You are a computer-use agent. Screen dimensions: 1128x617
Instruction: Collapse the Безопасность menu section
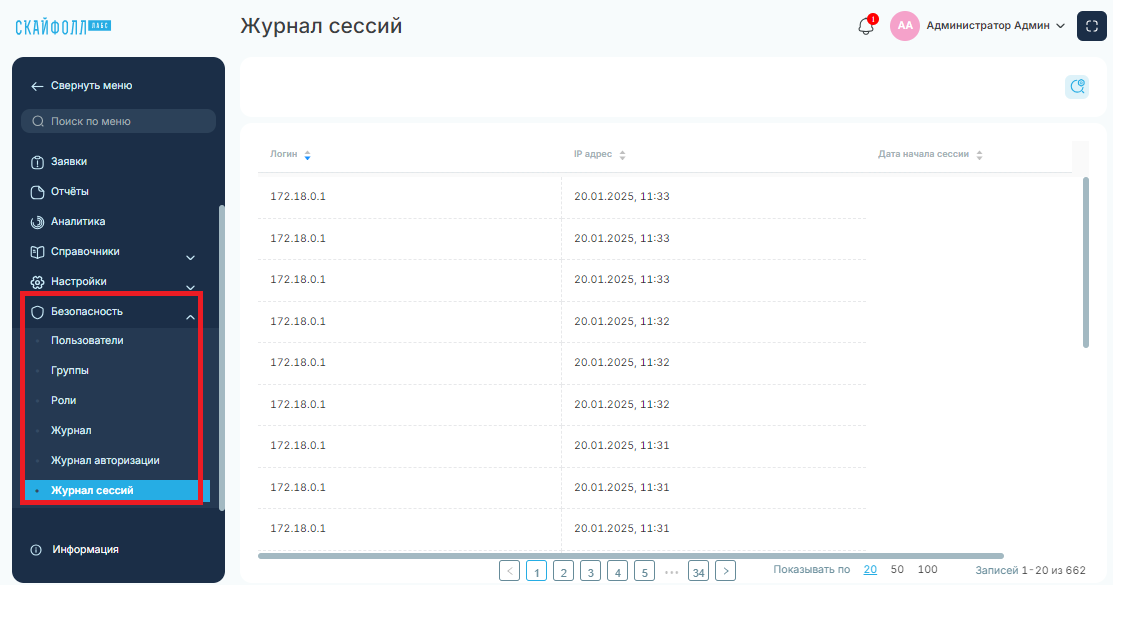191,316
